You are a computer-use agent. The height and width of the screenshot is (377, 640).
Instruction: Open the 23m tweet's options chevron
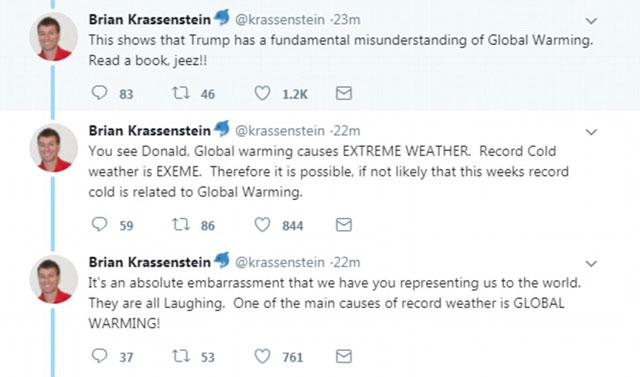[591, 20]
